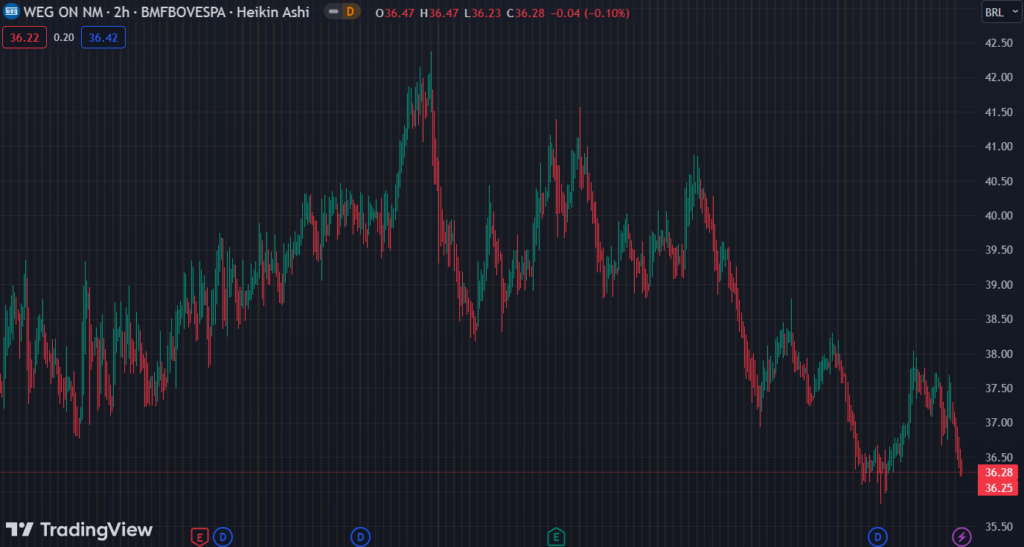Click the 42.00 price axis label
Image resolution: width=1024 pixels, height=547 pixels.
[x=999, y=78]
